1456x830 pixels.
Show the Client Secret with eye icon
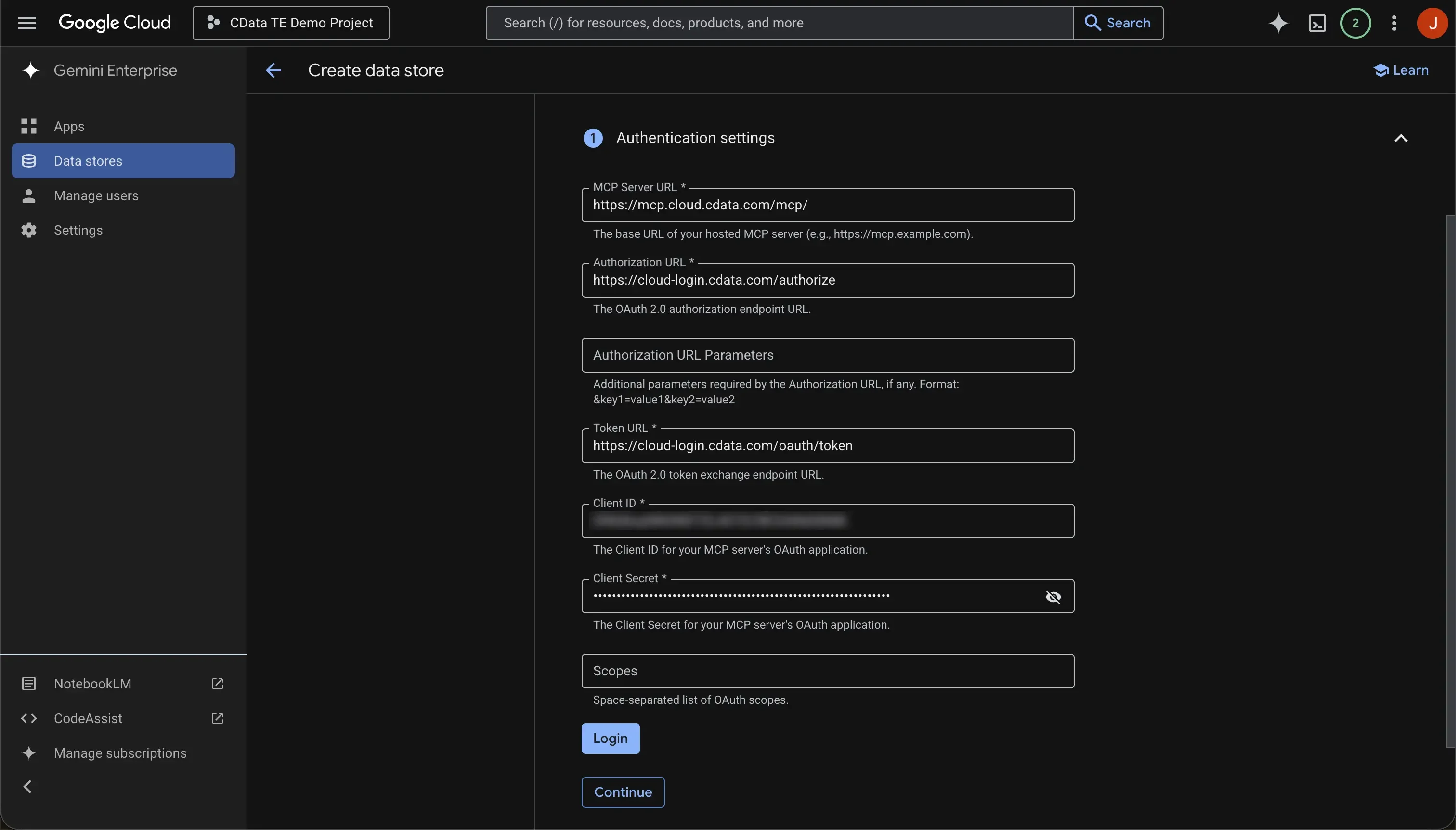(1053, 597)
